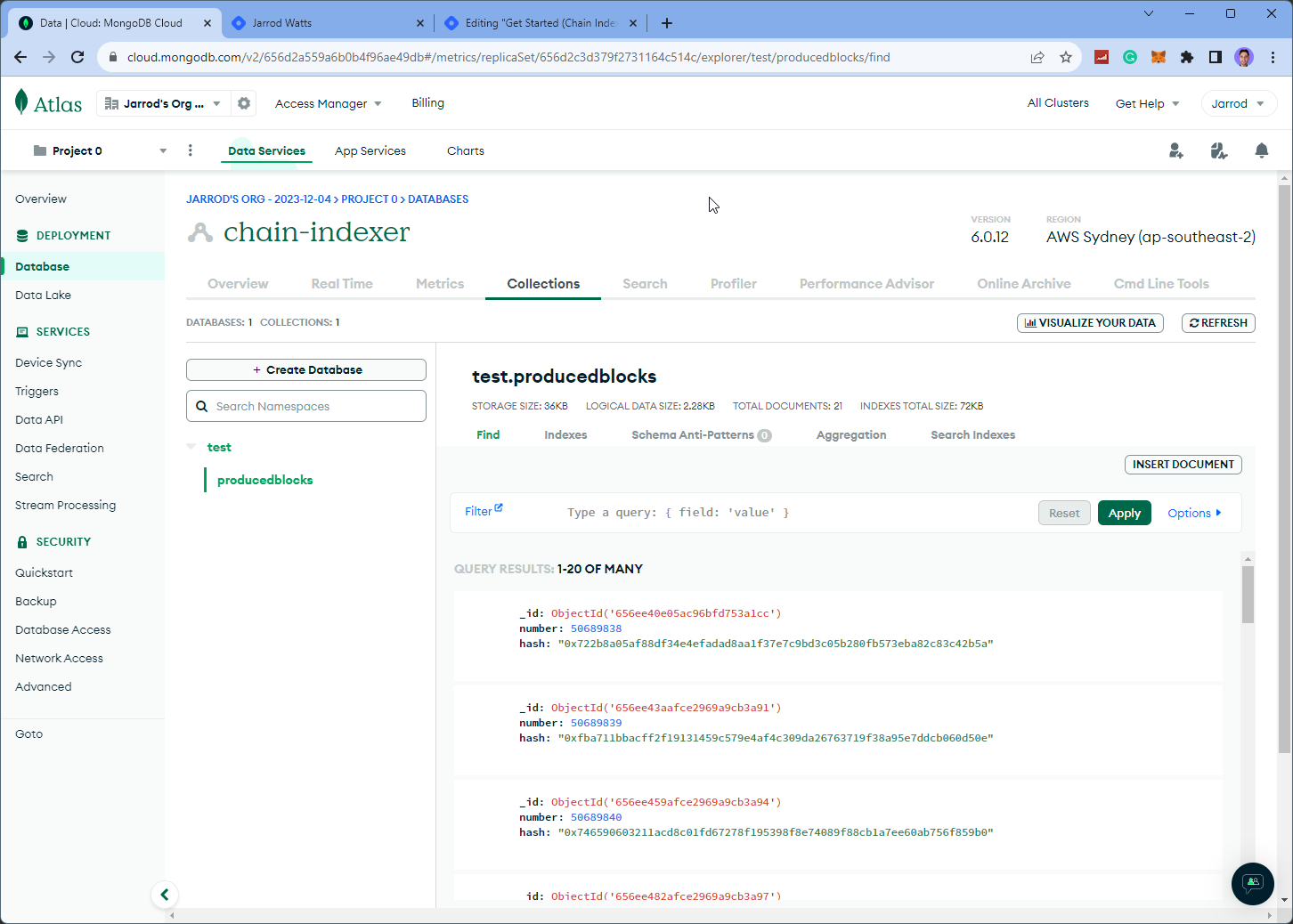Open the Access Manager dropdown

coord(329,103)
